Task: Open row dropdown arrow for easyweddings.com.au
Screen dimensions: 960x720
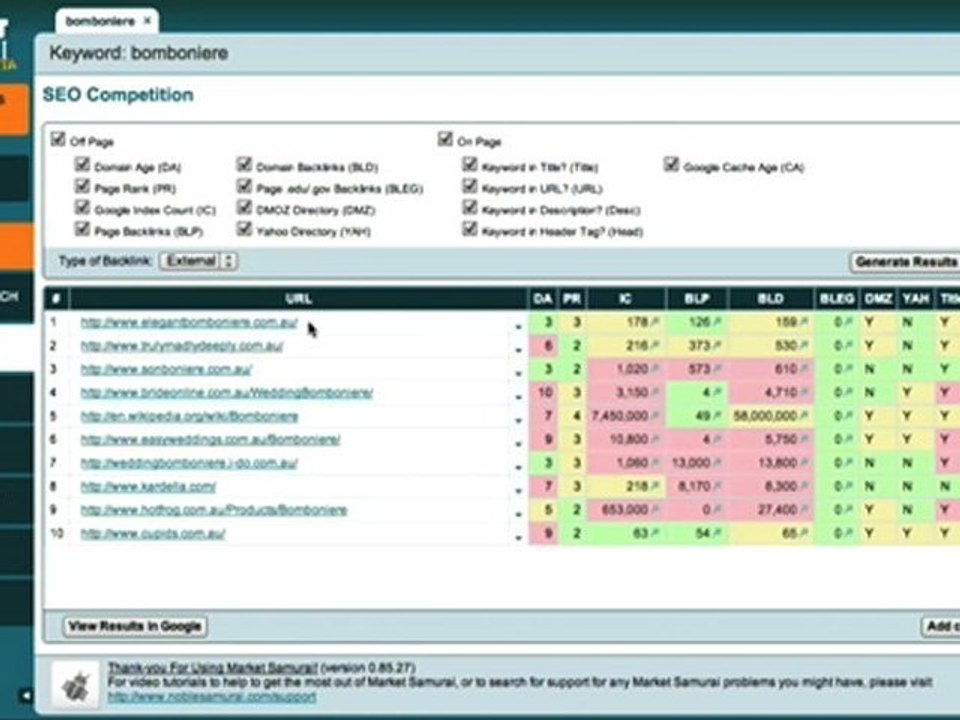Action: [518, 444]
